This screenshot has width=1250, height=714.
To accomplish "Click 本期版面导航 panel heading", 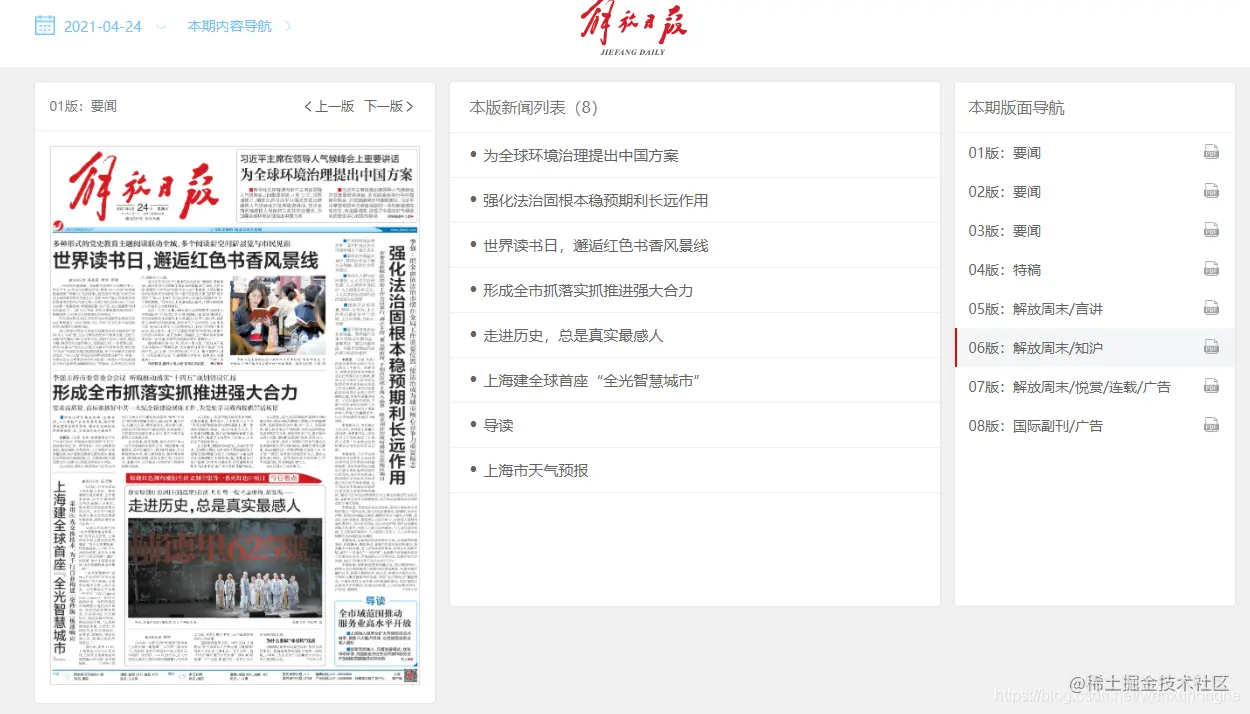I will (1016, 107).
